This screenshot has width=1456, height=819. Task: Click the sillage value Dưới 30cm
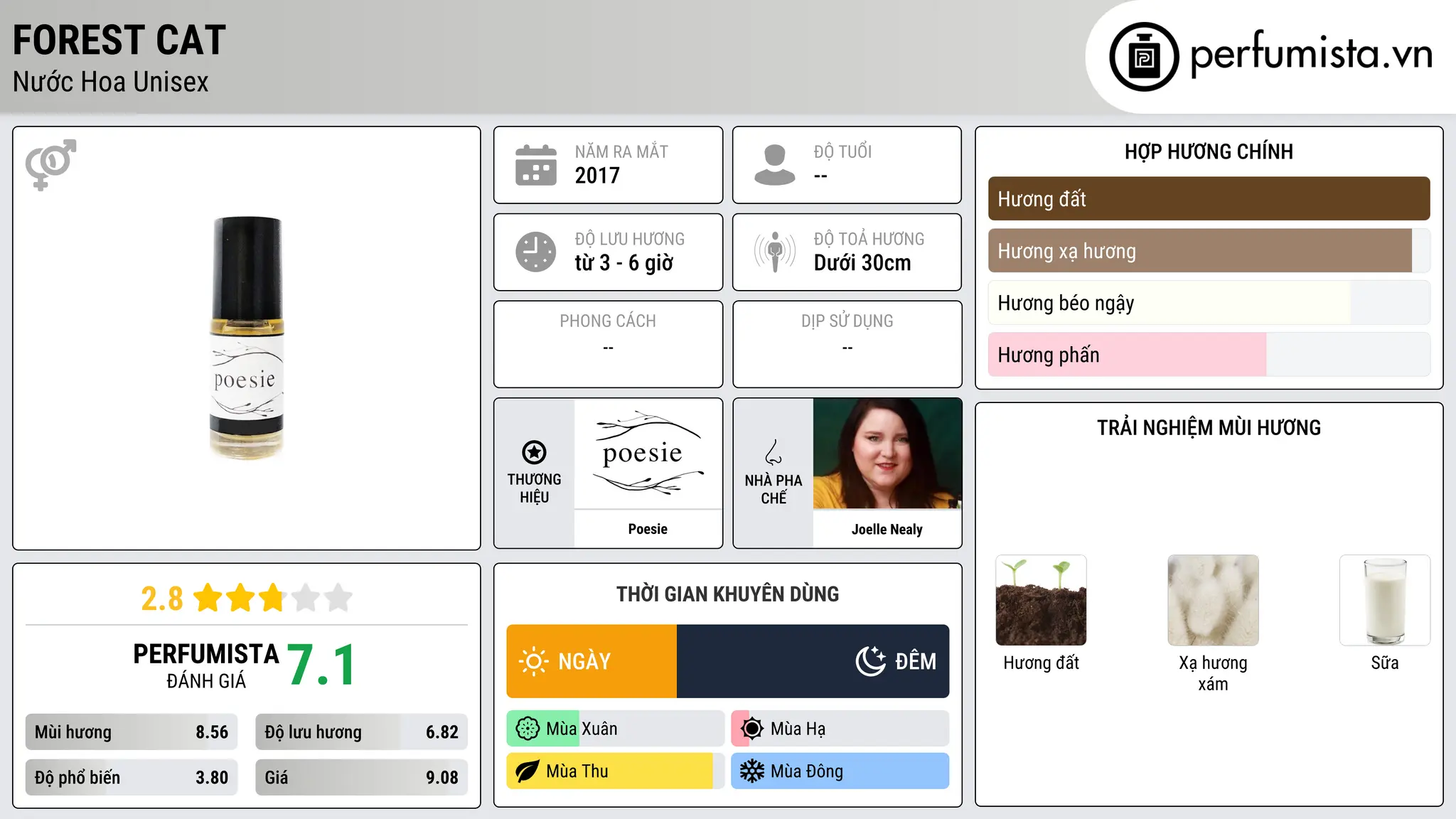(x=862, y=263)
